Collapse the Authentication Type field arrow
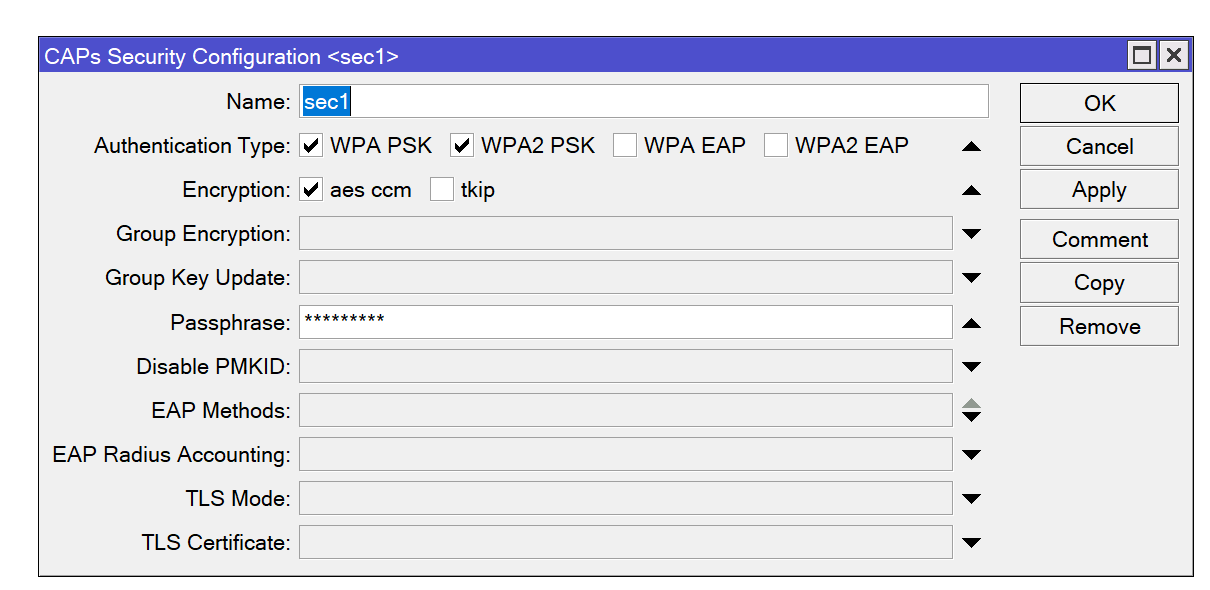Viewport: 1210px width, 590px height. 971,147
